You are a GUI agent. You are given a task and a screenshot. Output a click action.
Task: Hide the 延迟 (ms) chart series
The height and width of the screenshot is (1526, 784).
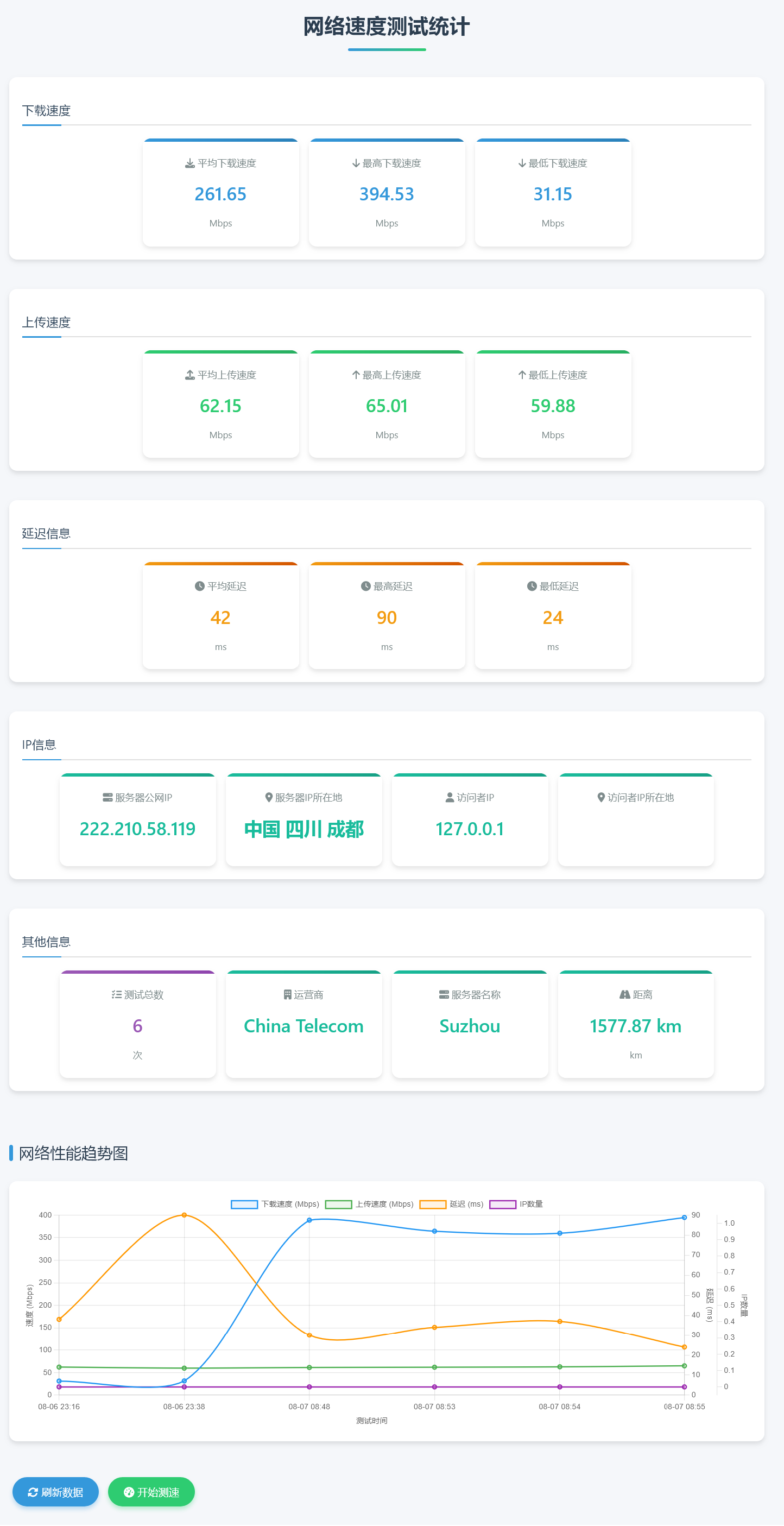[432, 1205]
